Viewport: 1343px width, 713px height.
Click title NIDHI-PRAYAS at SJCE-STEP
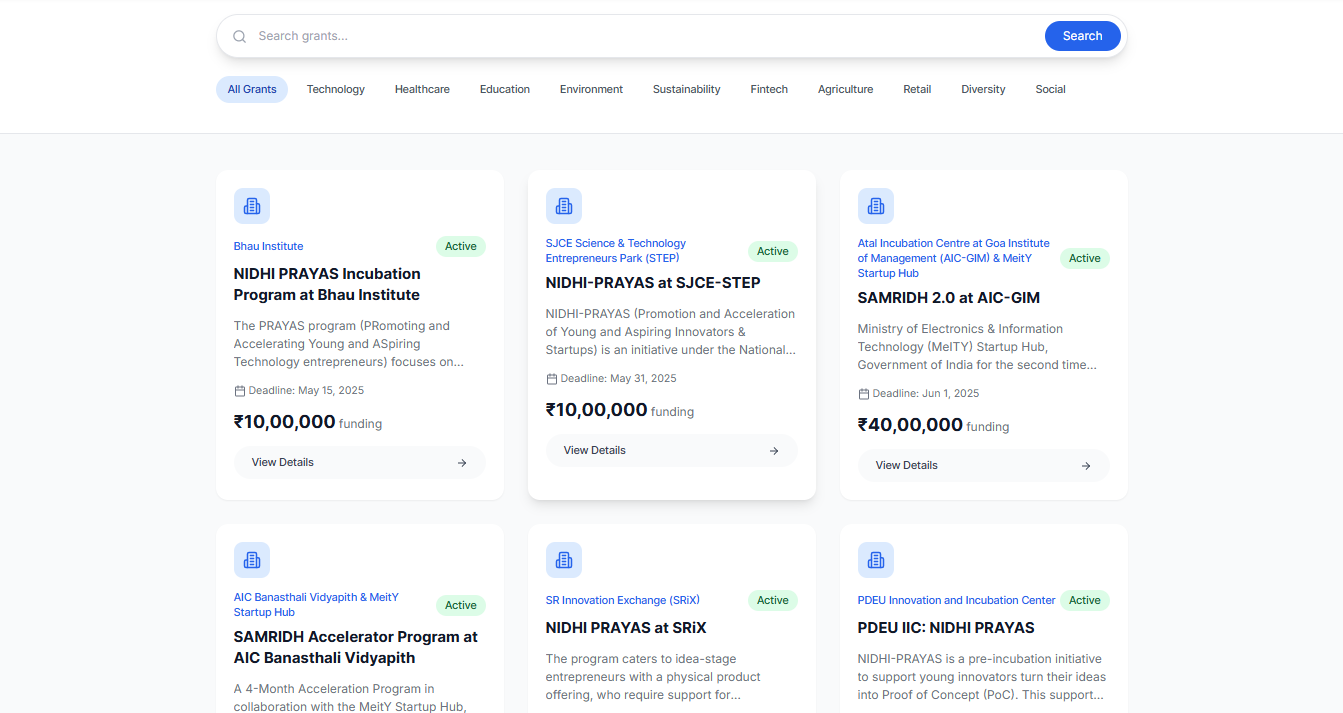pyautogui.click(x=653, y=283)
